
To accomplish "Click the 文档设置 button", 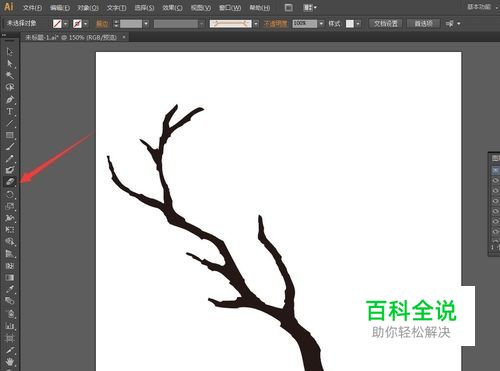I will 386,24.
